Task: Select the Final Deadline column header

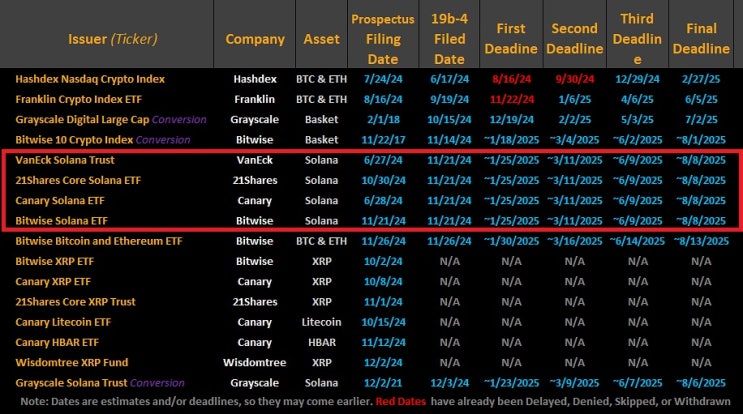Action: point(701,39)
